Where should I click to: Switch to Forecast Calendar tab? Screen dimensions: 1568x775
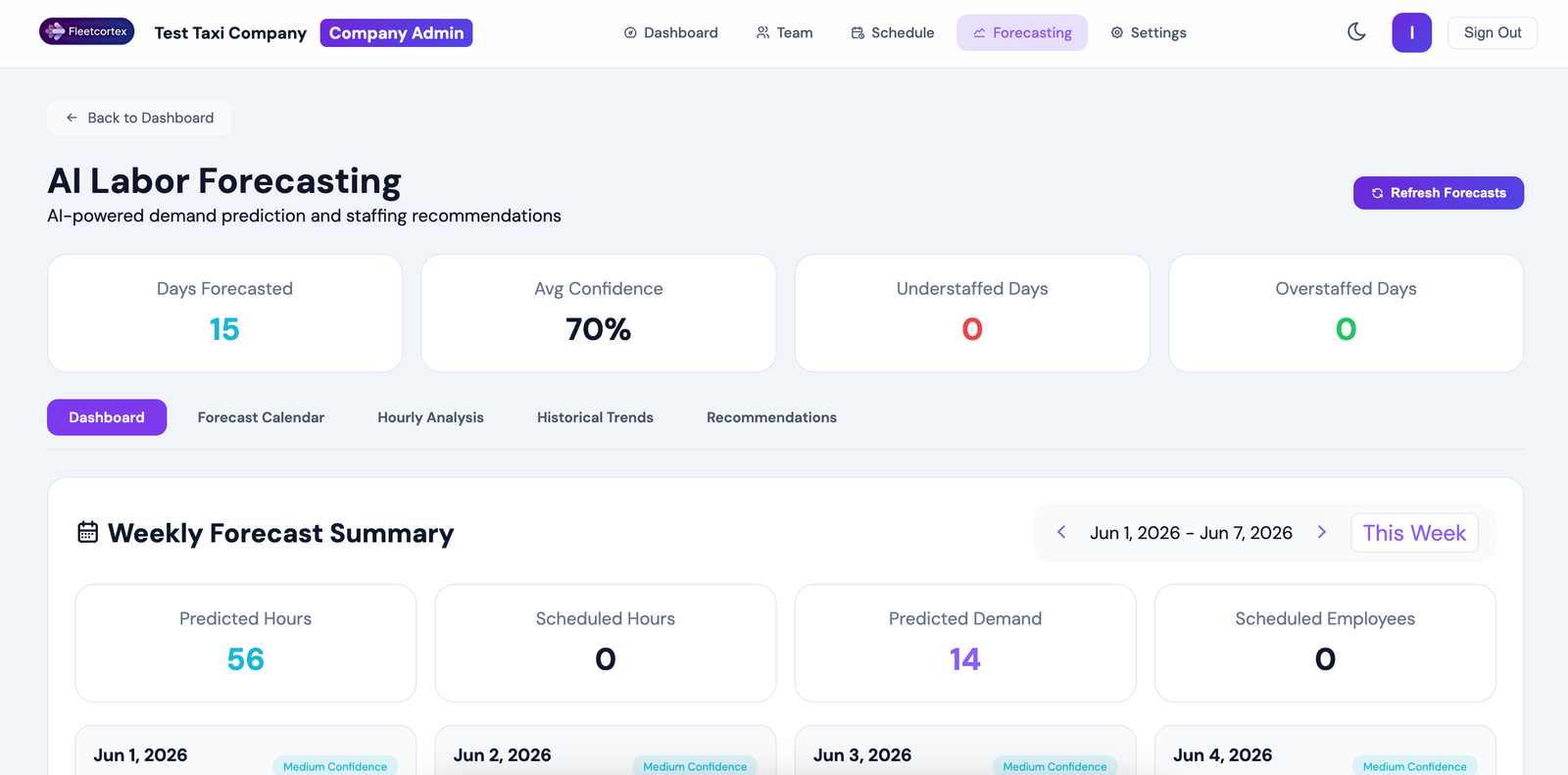pyautogui.click(x=261, y=417)
